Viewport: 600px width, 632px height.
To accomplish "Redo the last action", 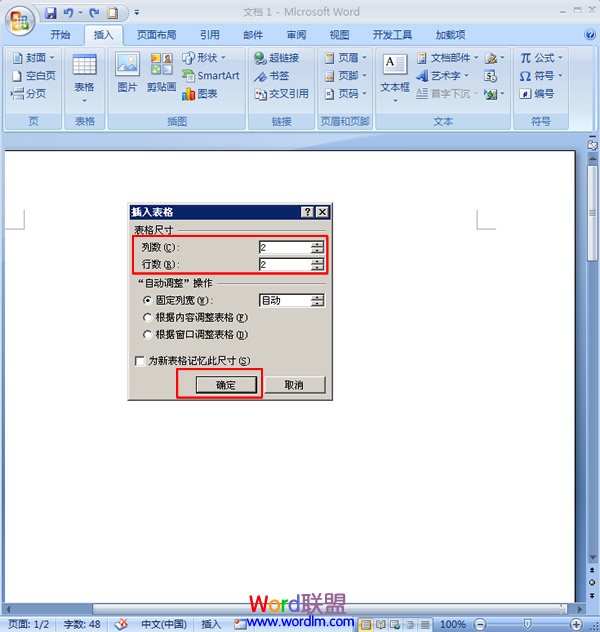I will (94, 13).
